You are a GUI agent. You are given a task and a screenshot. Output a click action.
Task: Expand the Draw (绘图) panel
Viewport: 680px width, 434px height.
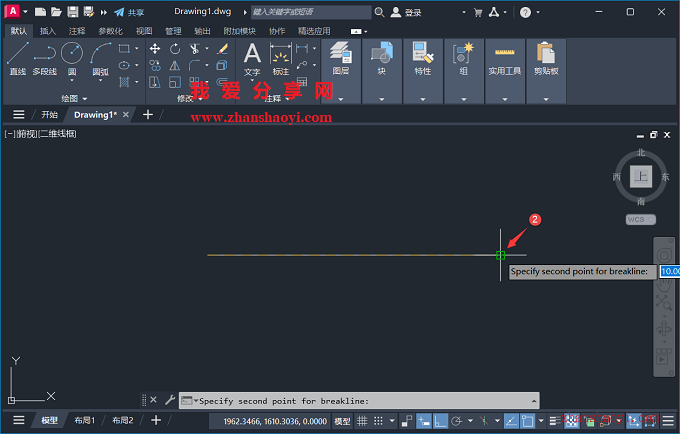coord(74,98)
